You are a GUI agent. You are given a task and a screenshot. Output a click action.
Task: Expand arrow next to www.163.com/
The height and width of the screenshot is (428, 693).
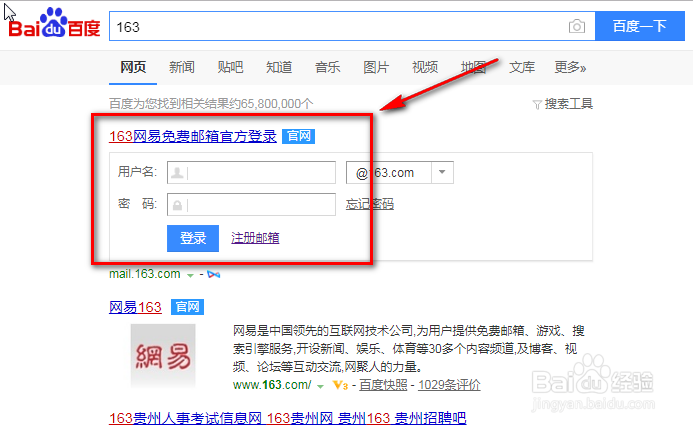[x=320, y=386]
